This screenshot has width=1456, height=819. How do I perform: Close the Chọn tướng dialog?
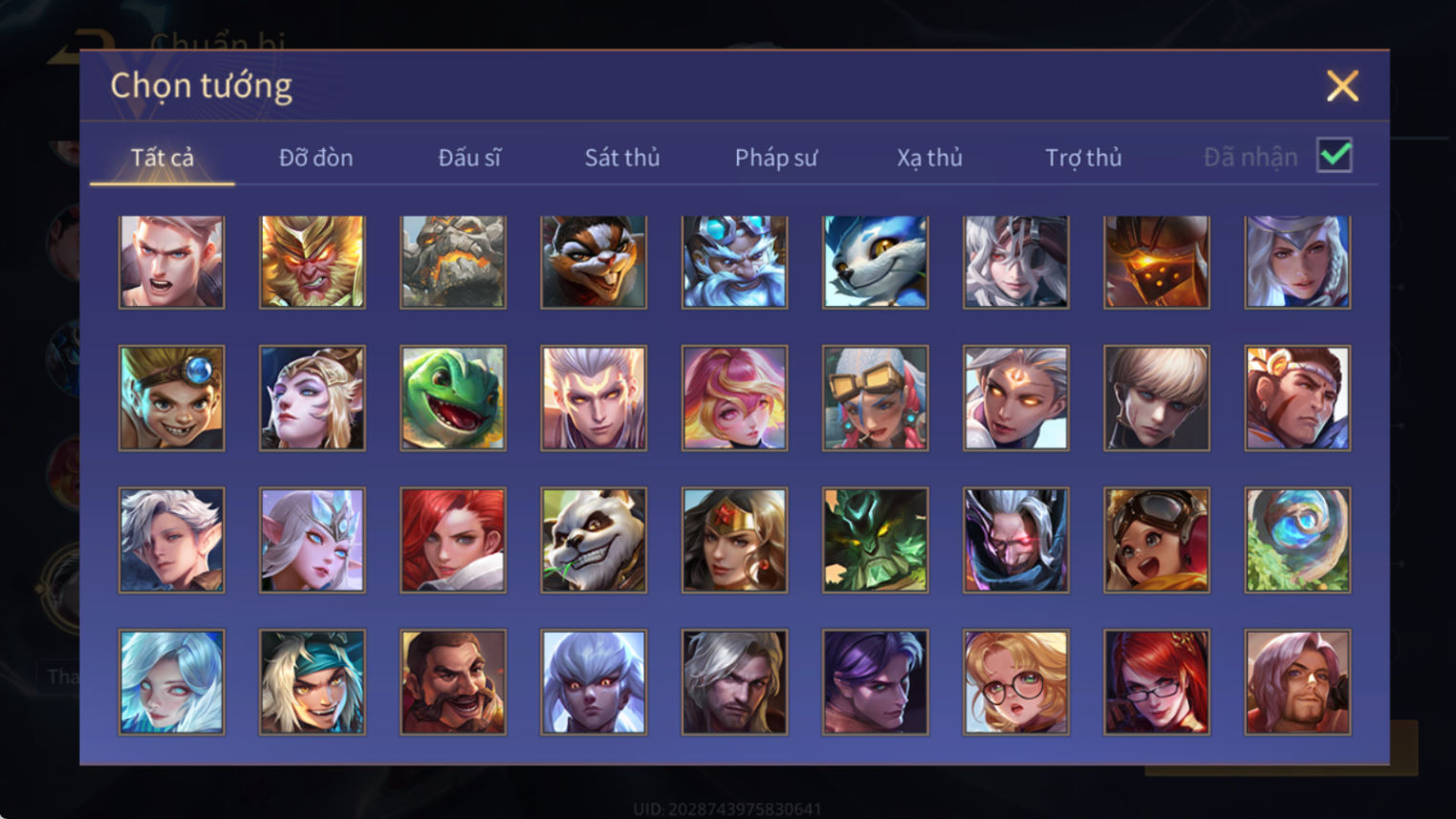click(x=1342, y=86)
